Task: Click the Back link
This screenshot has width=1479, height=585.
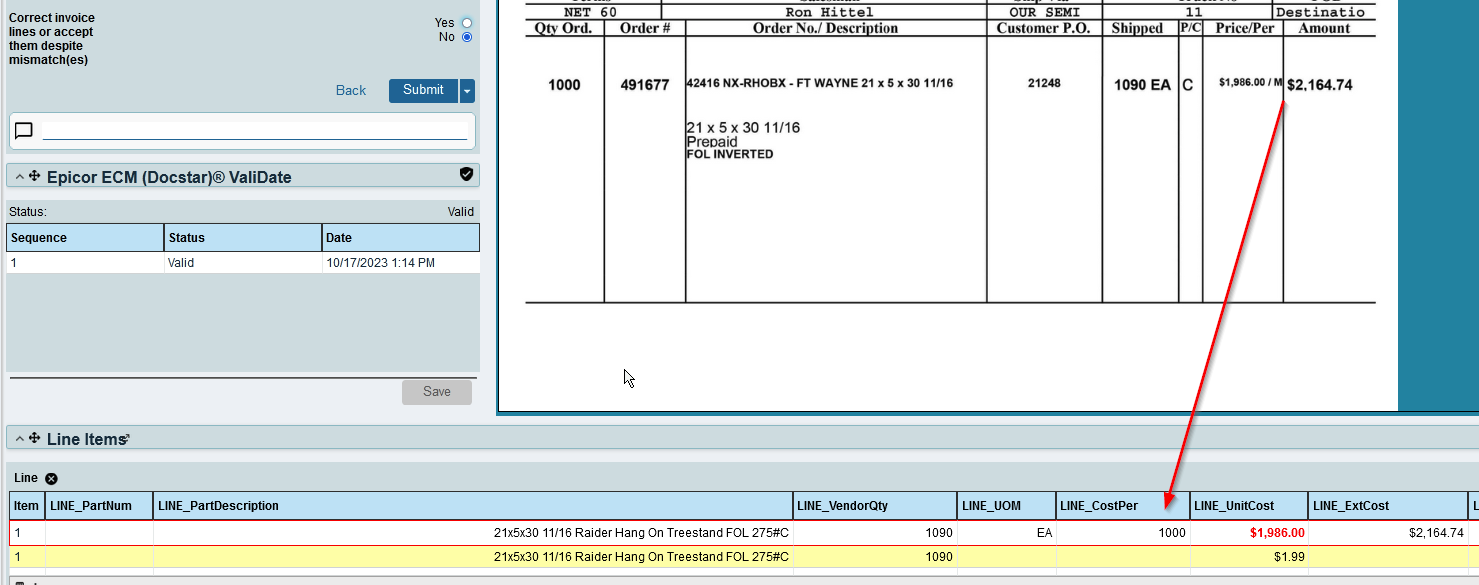Action: coord(350,90)
